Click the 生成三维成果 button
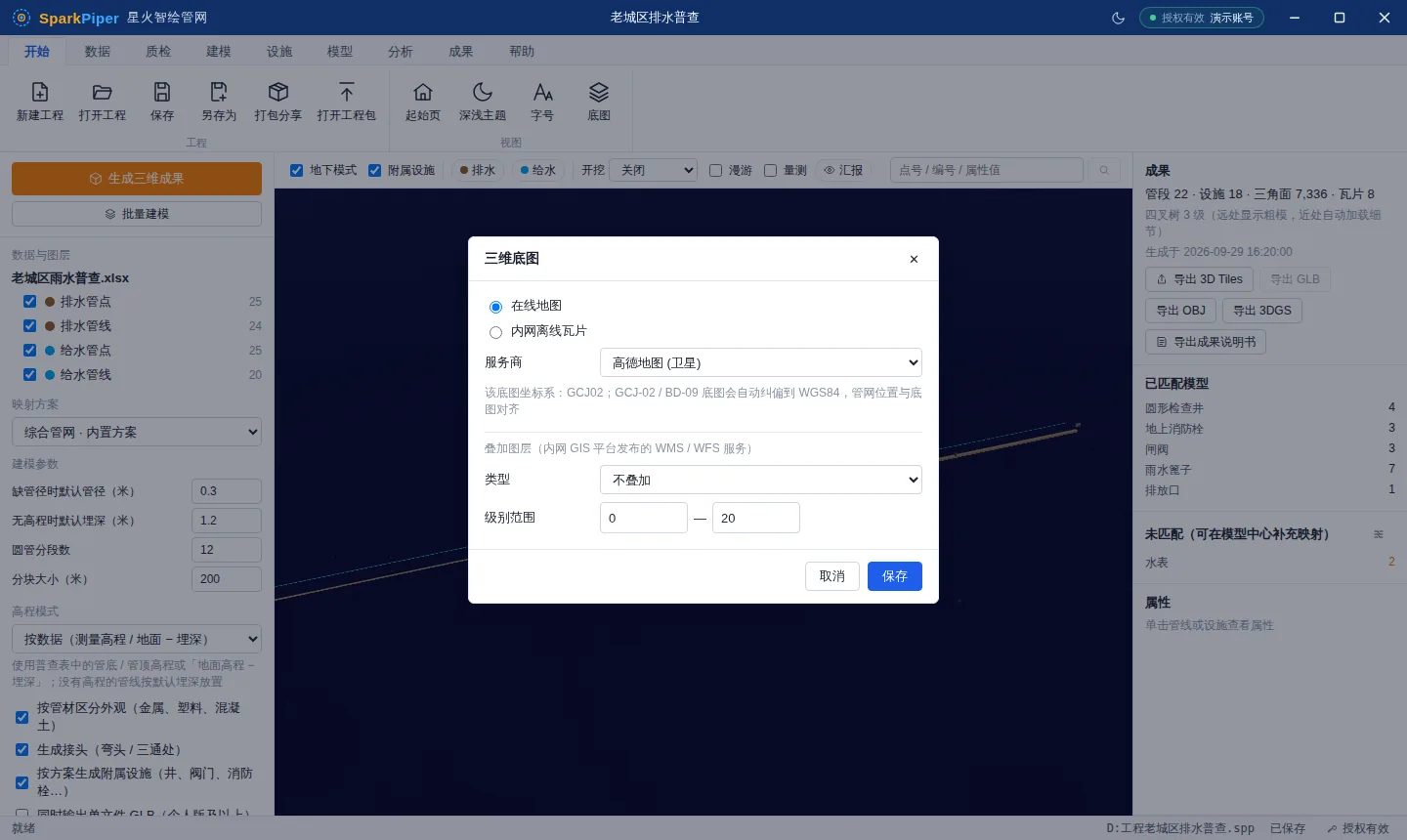The image size is (1407, 840). (x=137, y=179)
